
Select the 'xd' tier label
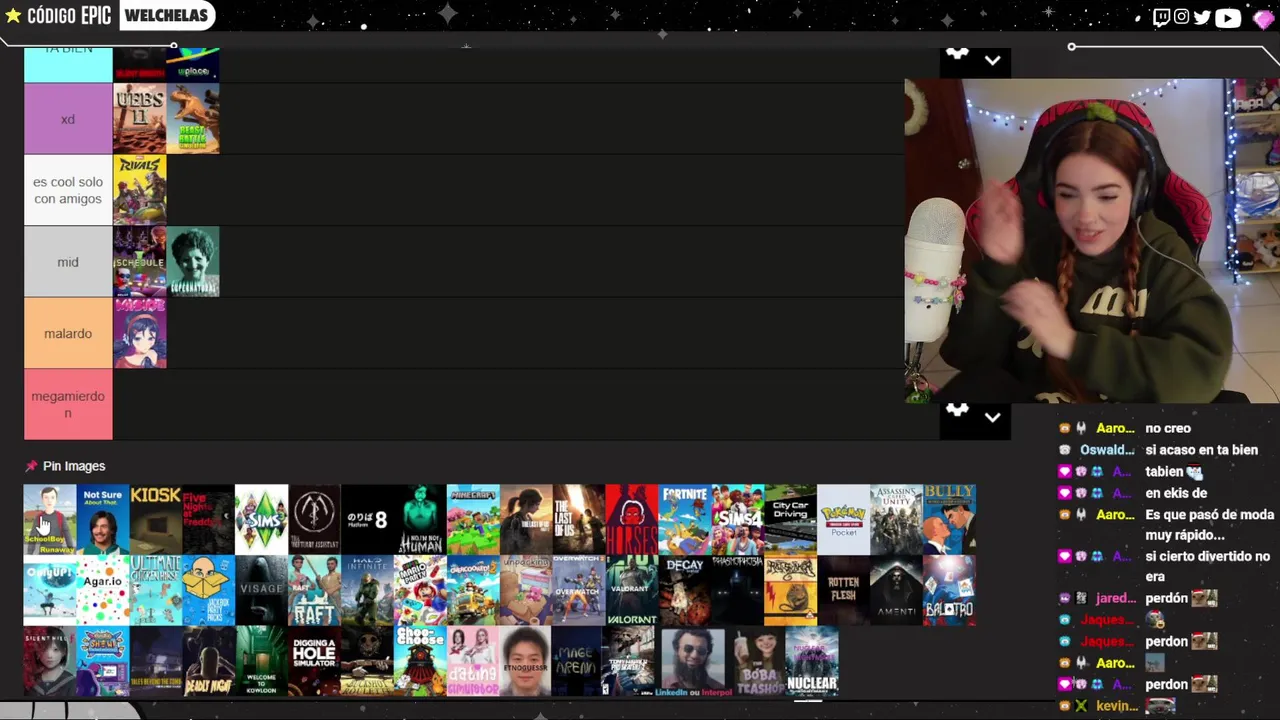[x=68, y=119]
